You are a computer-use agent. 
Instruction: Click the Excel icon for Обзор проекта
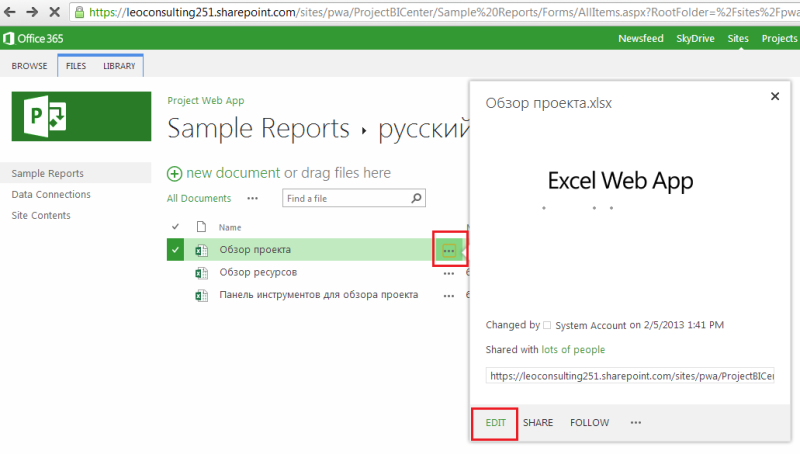[x=202, y=250]
